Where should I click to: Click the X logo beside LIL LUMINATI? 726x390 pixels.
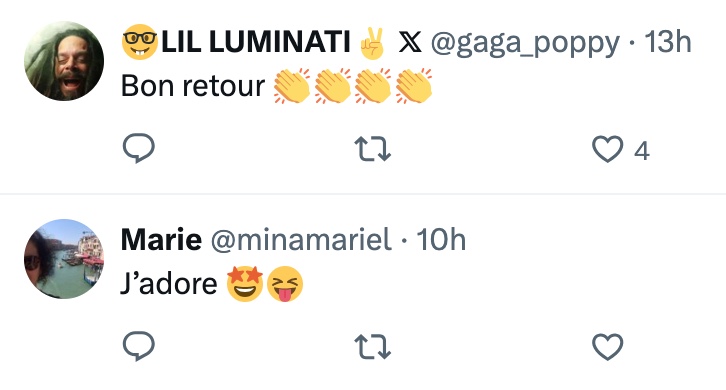pos(410,42)
